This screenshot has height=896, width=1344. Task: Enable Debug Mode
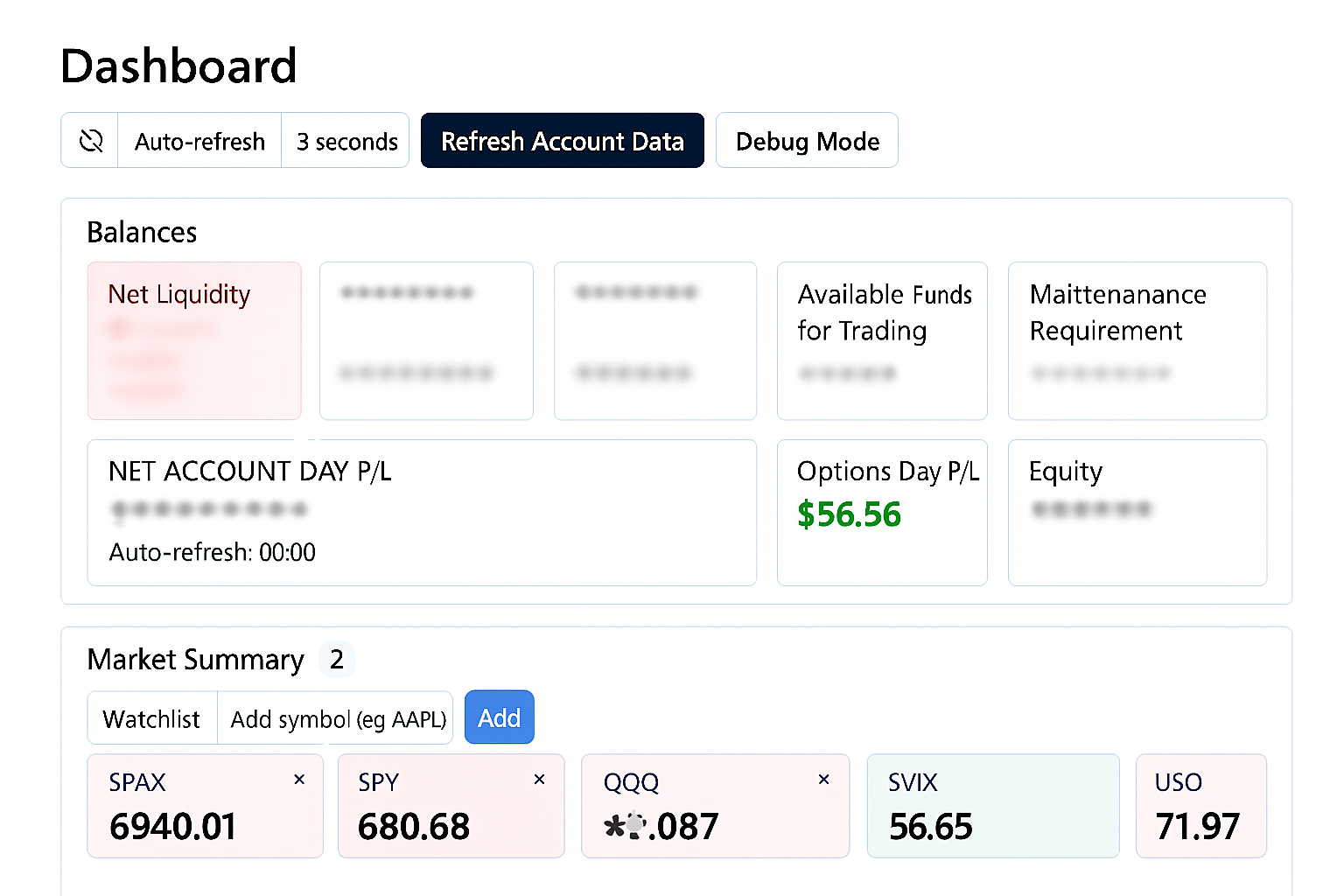tap(807, 141)
